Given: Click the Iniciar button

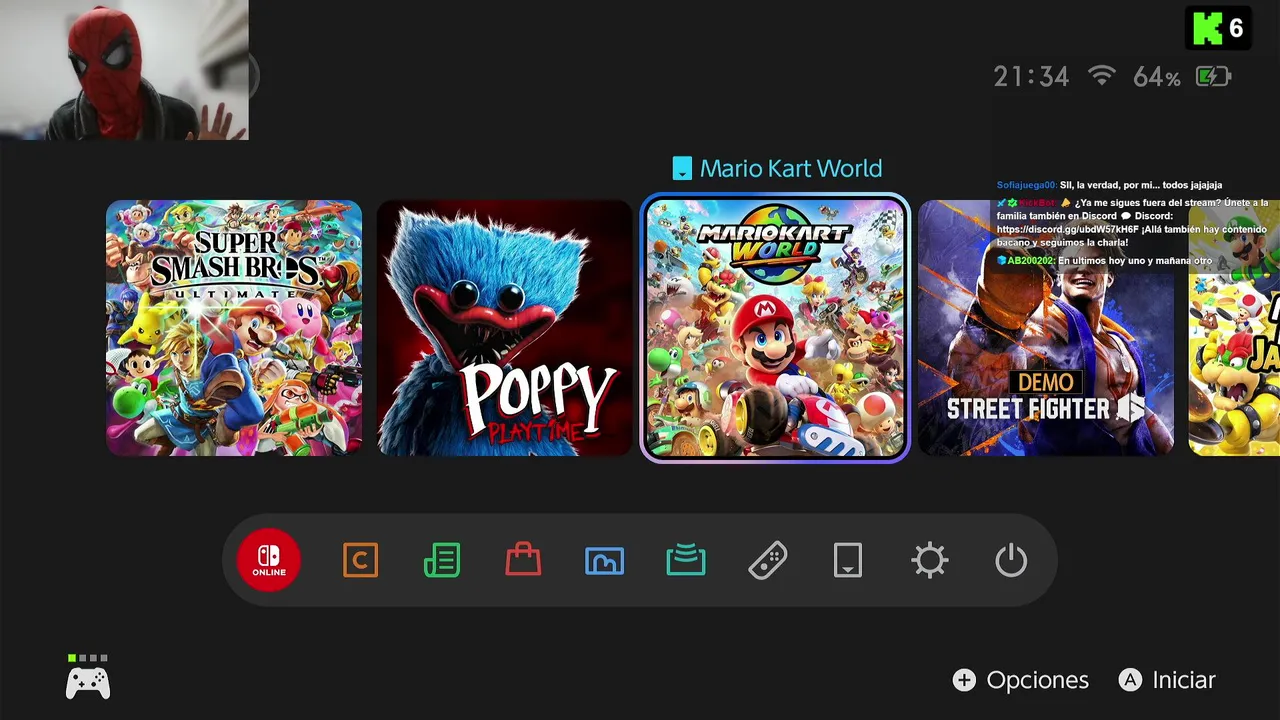Looking at the screenshot, I should tap(1168, 680).
